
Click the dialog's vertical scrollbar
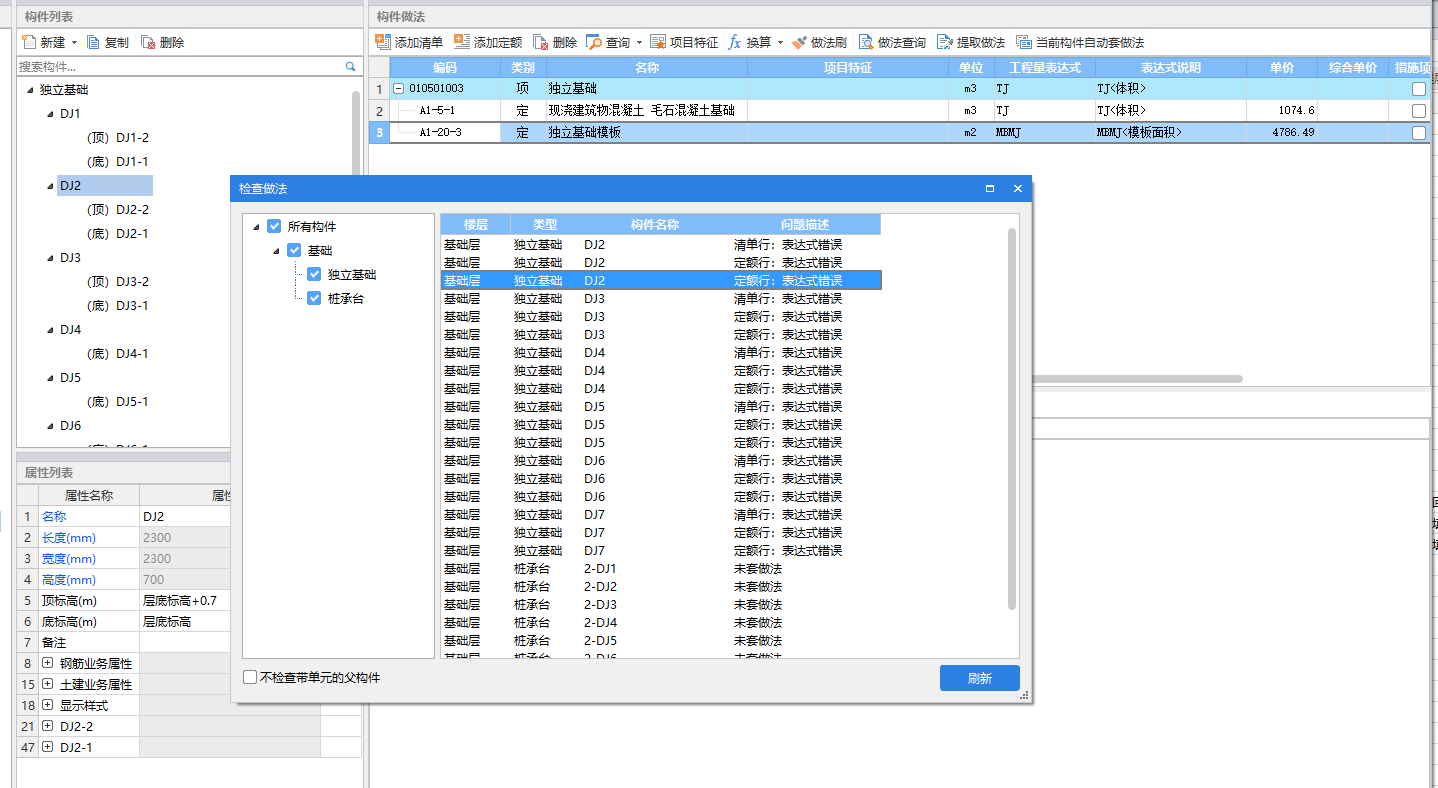[x=1012, y=418]
